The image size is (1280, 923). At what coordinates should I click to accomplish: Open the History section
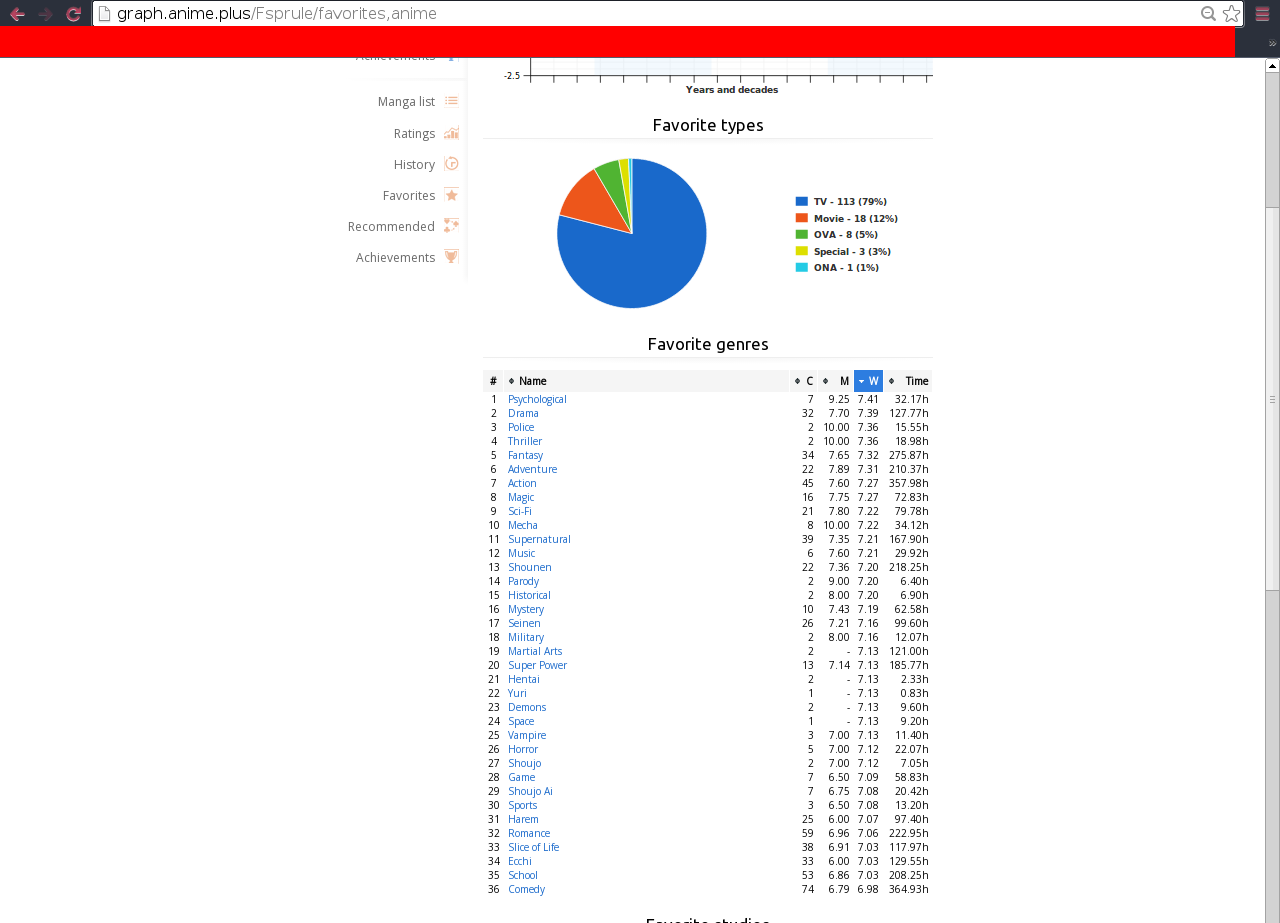pyautogui.click(x=414, y=165)
